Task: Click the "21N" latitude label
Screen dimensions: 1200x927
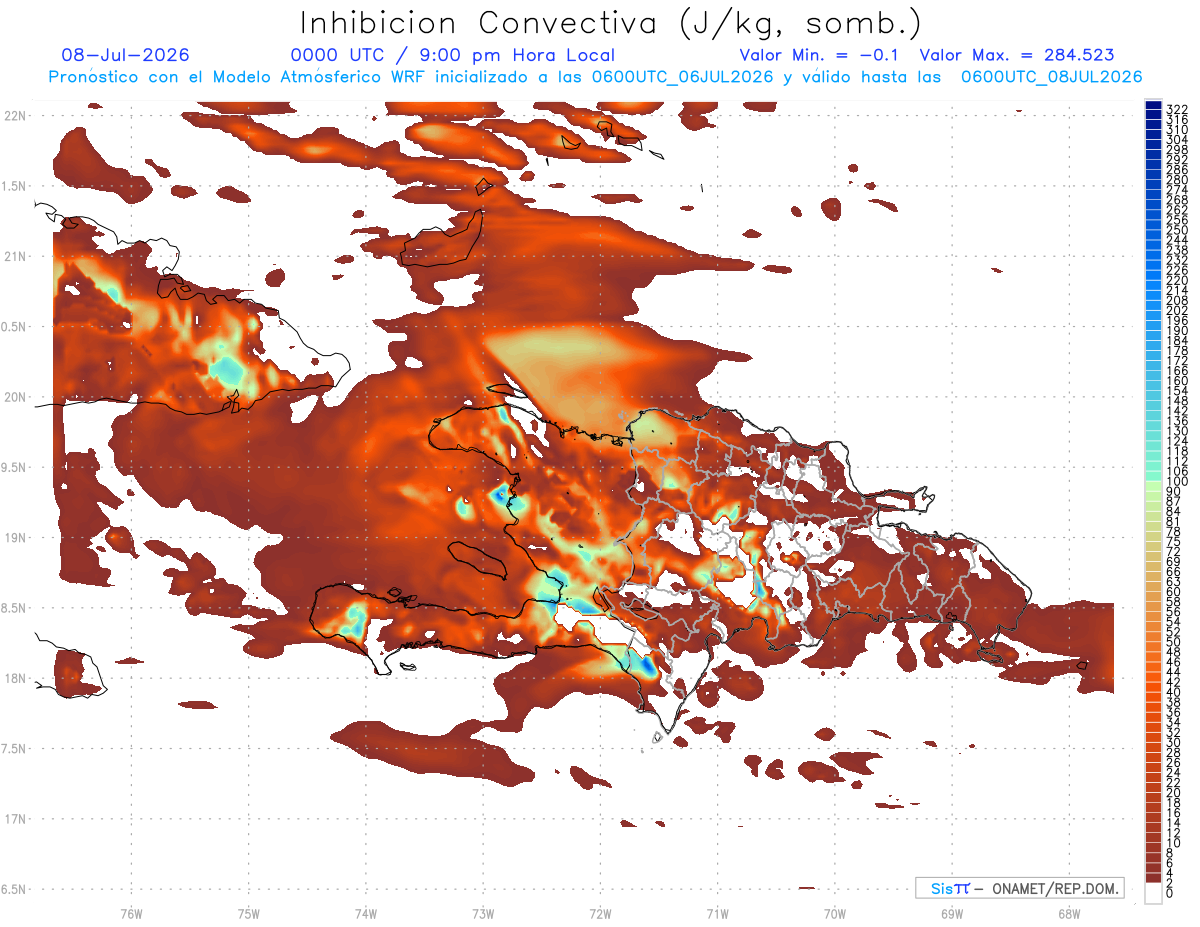Action: tap(15, 256)
